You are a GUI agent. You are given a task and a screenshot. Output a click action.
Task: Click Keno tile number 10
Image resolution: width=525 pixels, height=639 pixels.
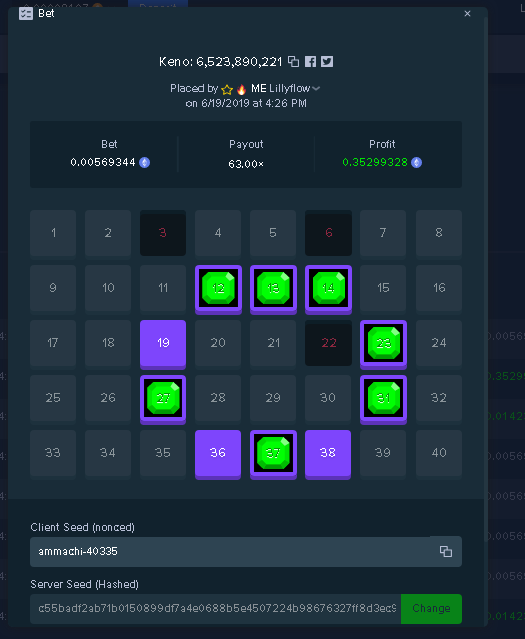(x=108, y=288)
